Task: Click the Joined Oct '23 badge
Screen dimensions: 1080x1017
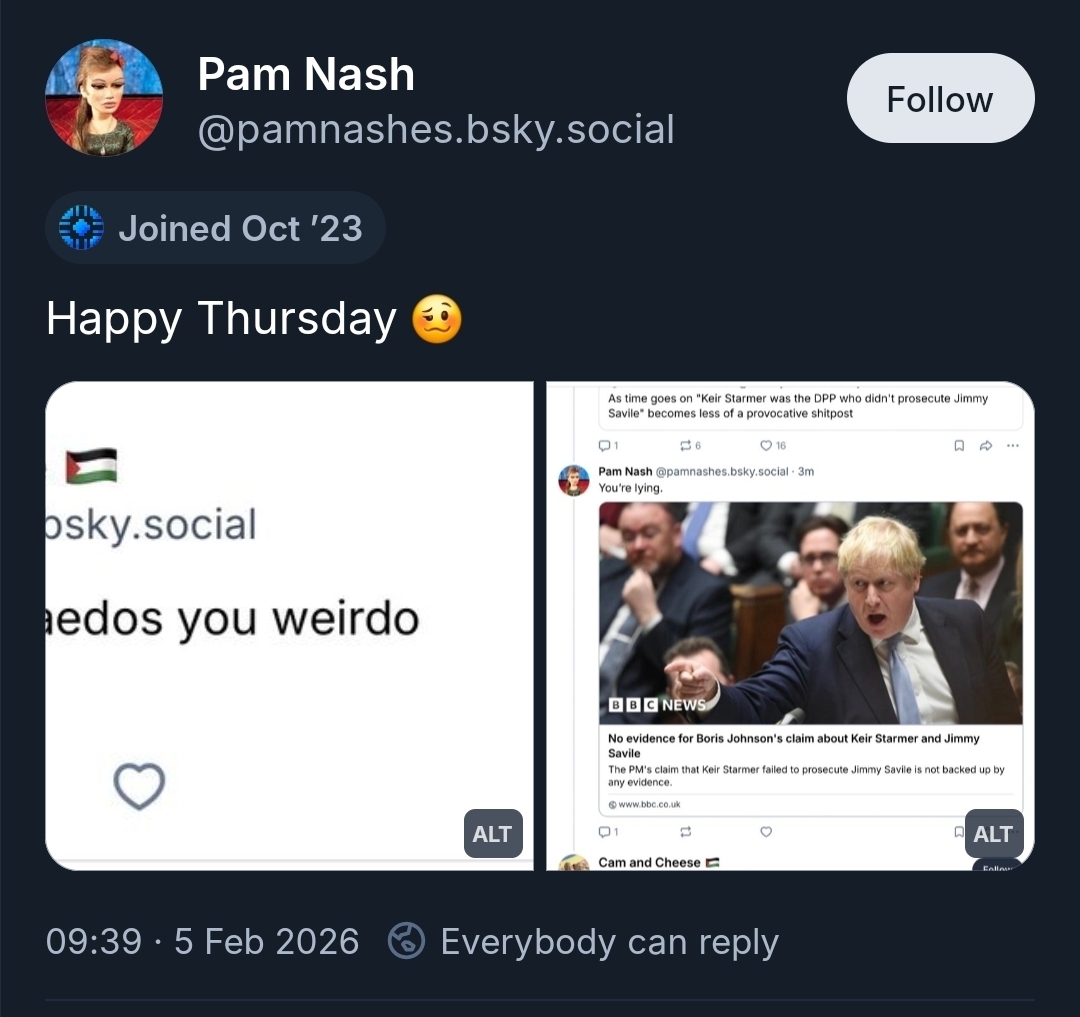Action: [215, 228]
